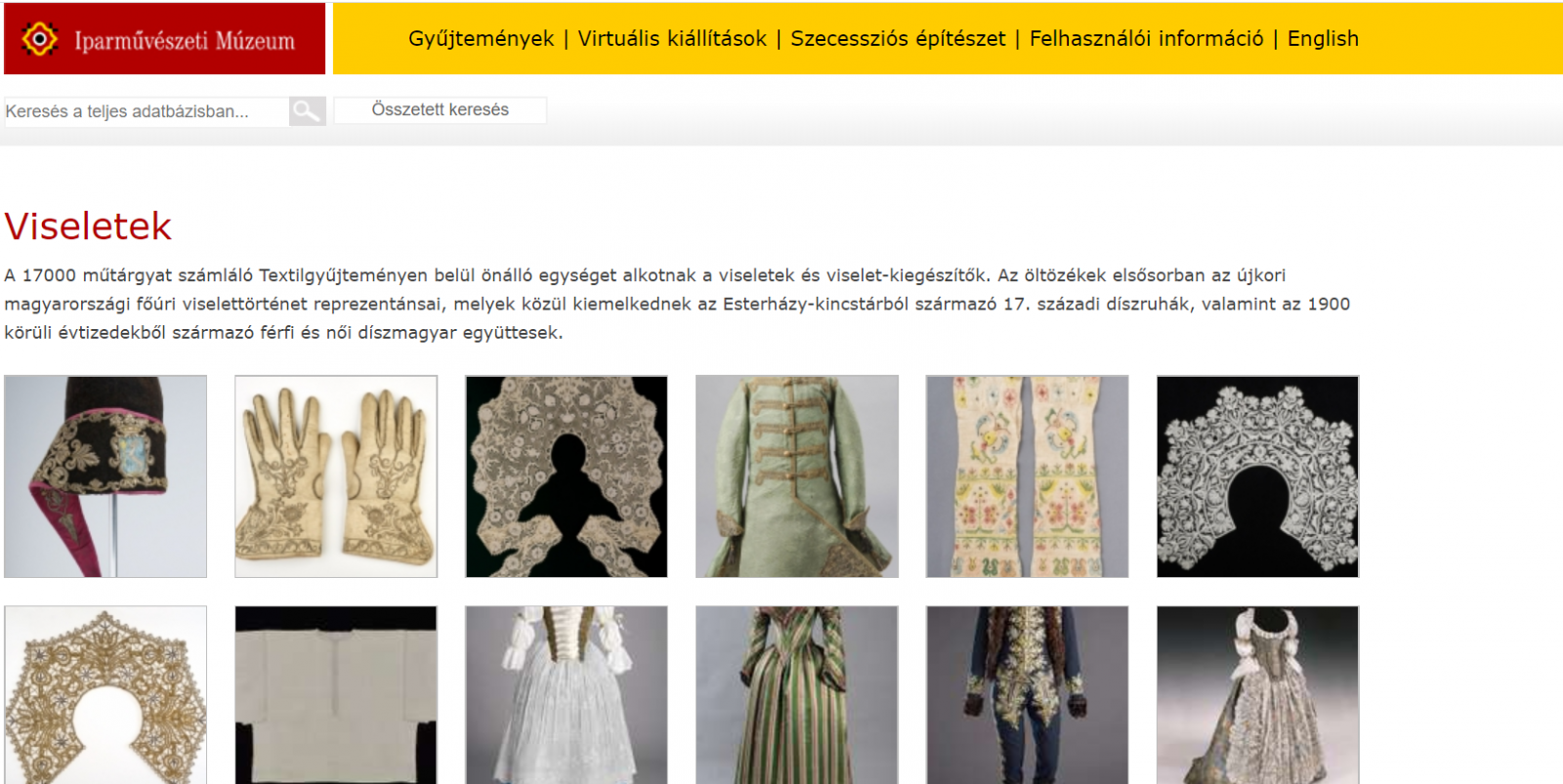
Task: Open the white arched lace collar thumbnail
Action: 1258,476
